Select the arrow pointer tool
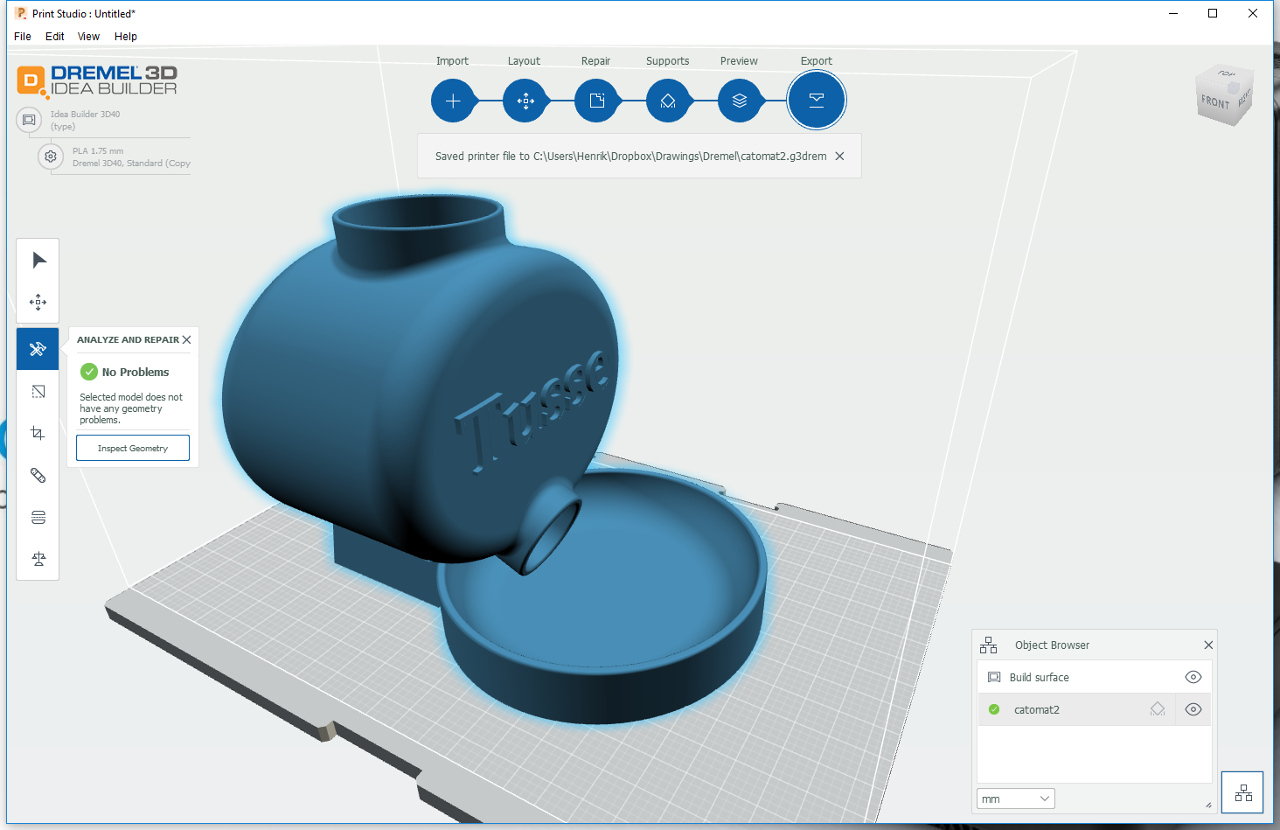 pyautogui.click(x=38, y=260)
